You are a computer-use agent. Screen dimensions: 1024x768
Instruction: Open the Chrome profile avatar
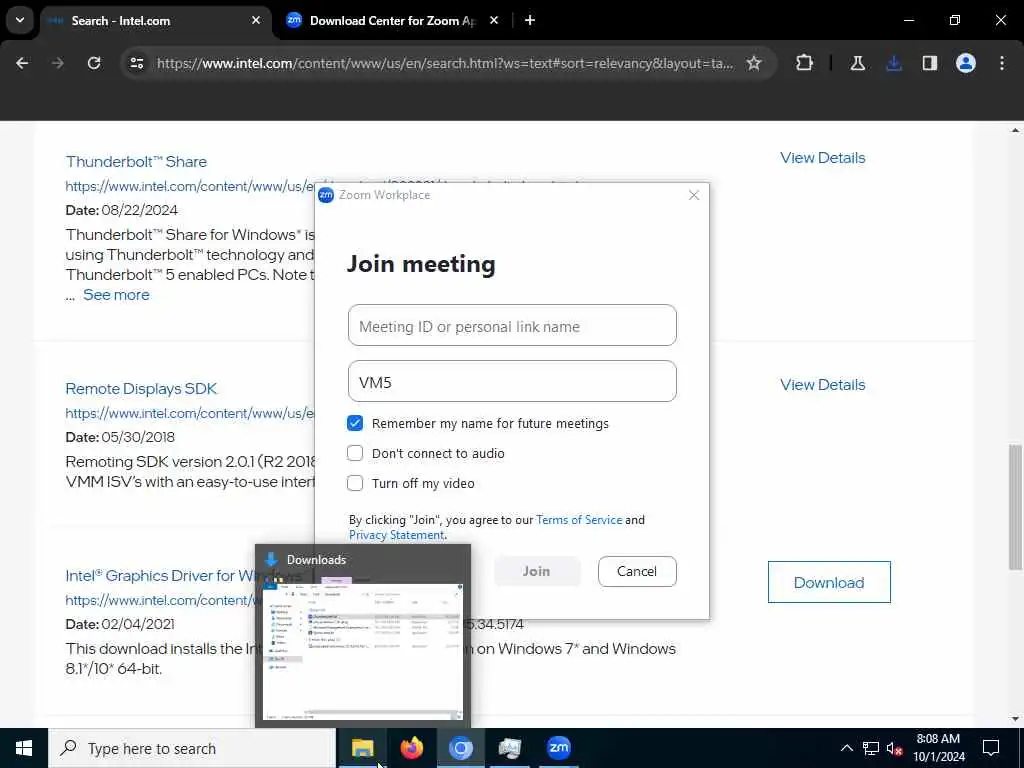tap(966, 63)
